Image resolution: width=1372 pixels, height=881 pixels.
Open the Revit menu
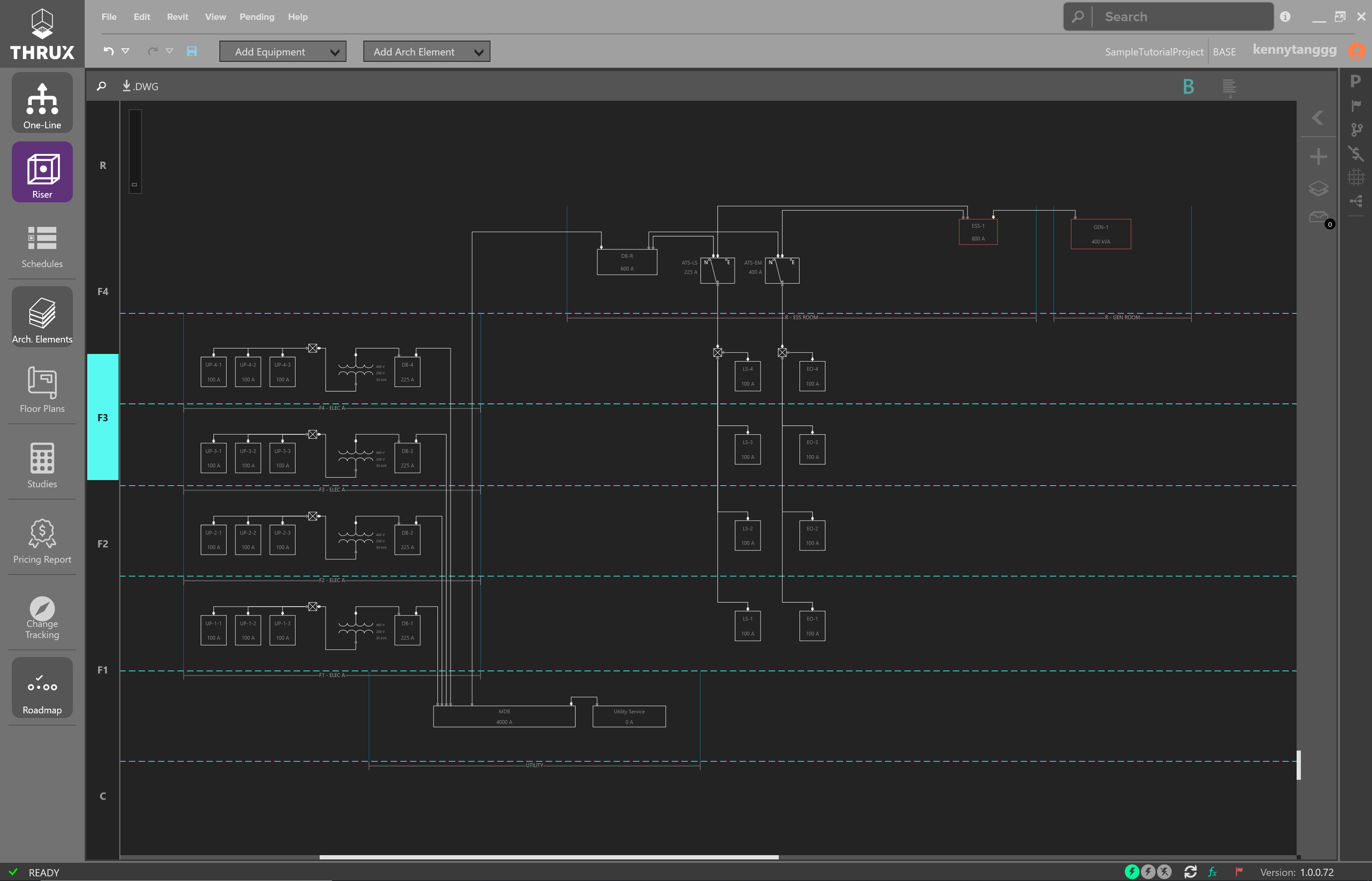177,17
